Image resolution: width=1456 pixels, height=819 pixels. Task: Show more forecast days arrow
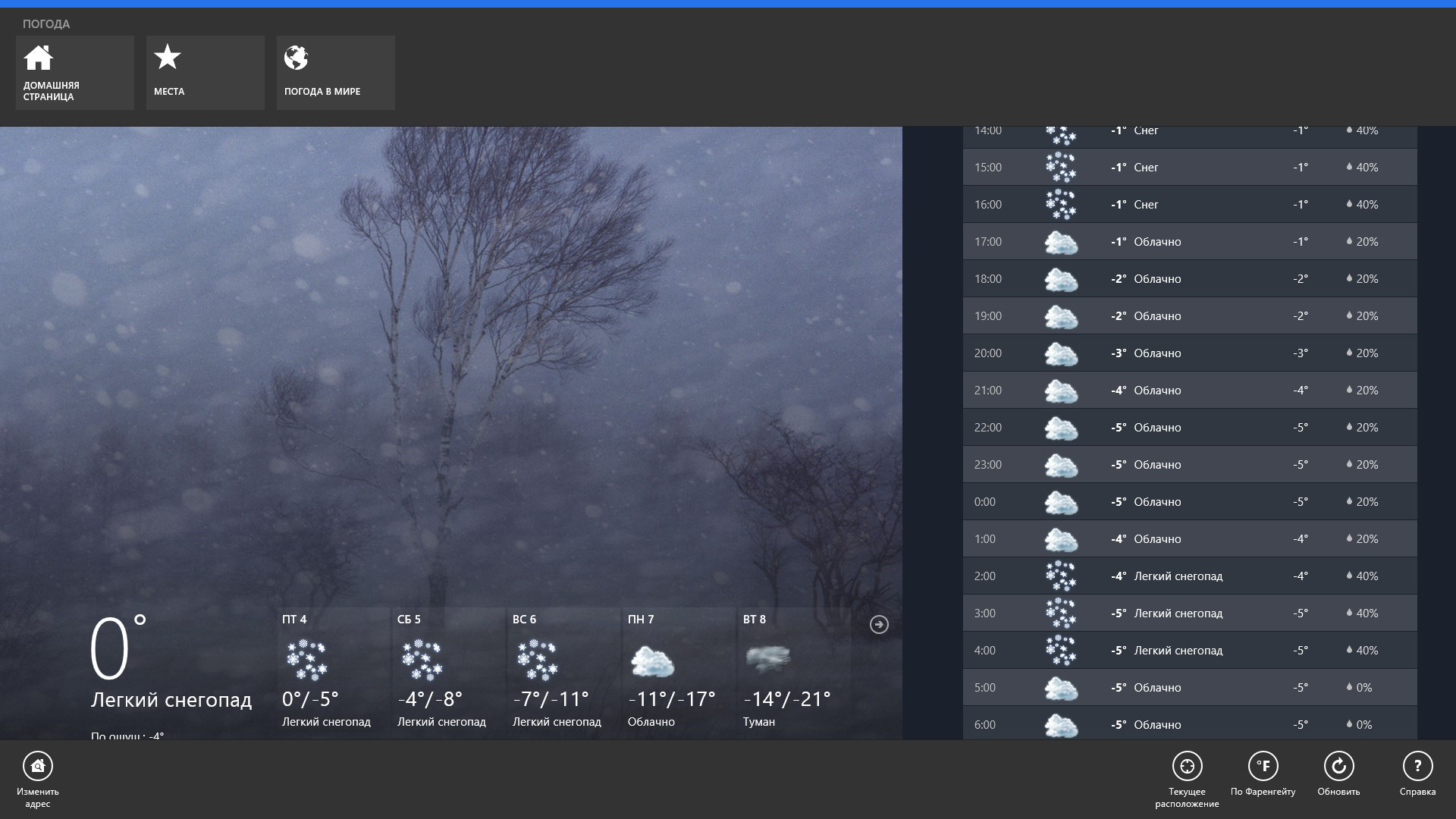(879, 625)
